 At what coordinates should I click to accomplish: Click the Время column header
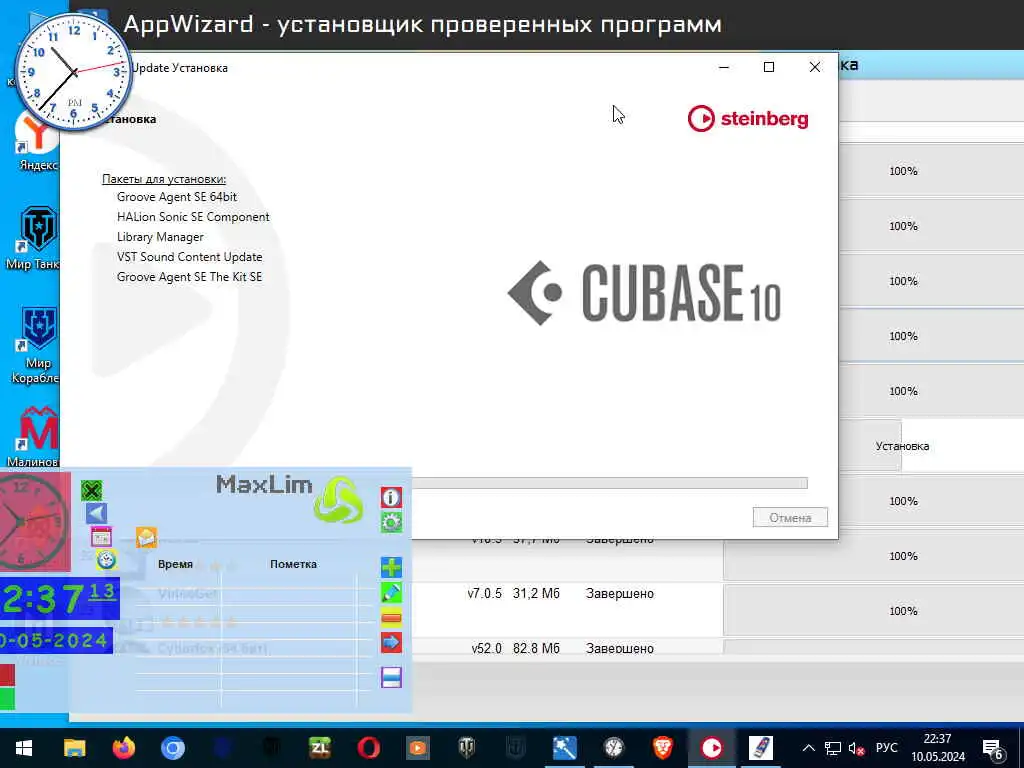tap(175, 564)
